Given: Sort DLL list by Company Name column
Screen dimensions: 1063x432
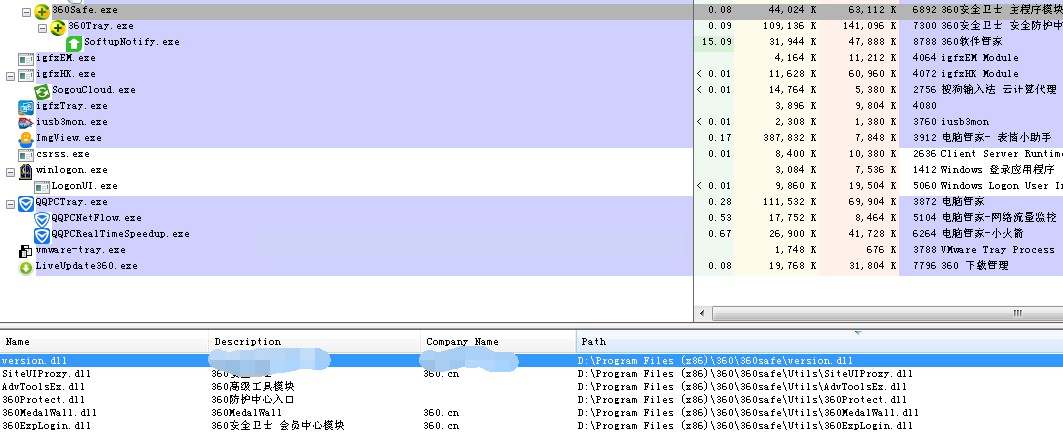Looking at the screenshot, I should pyautogui.click(x=498, y=342).
